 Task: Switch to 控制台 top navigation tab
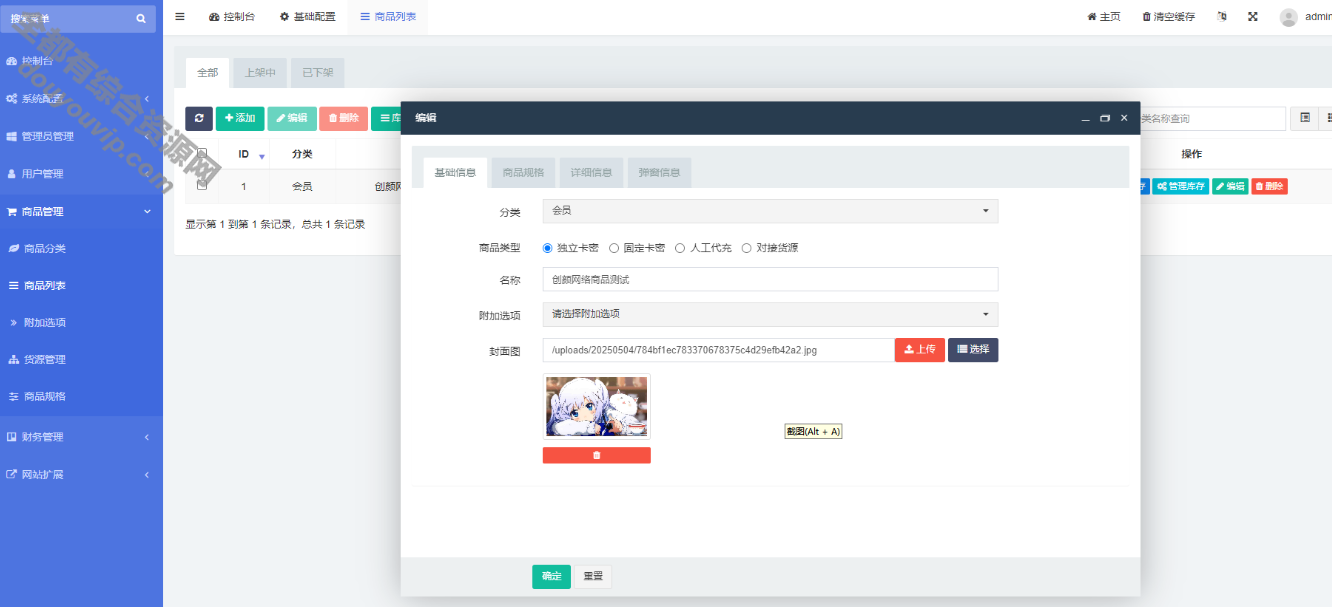click(x=232, y=17)
